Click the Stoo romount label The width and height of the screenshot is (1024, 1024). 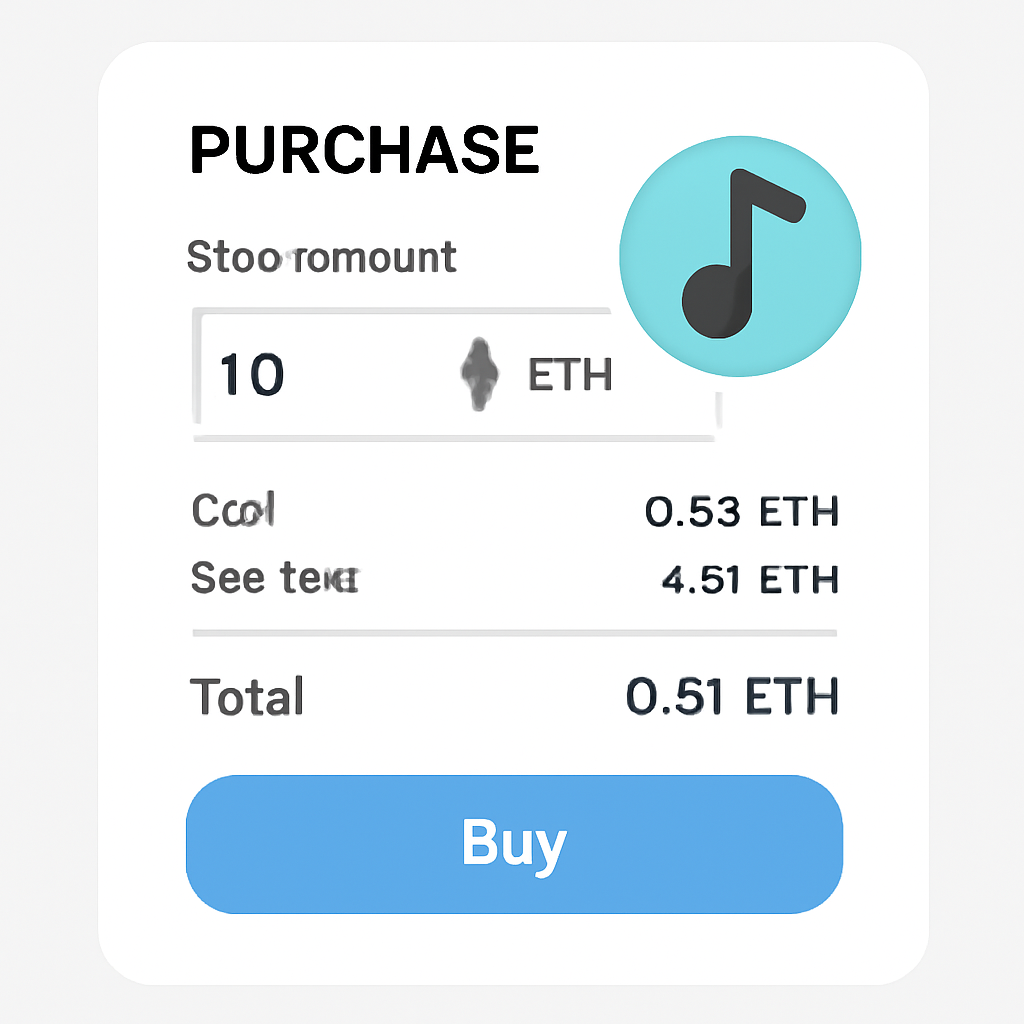[x=322, y=257]
